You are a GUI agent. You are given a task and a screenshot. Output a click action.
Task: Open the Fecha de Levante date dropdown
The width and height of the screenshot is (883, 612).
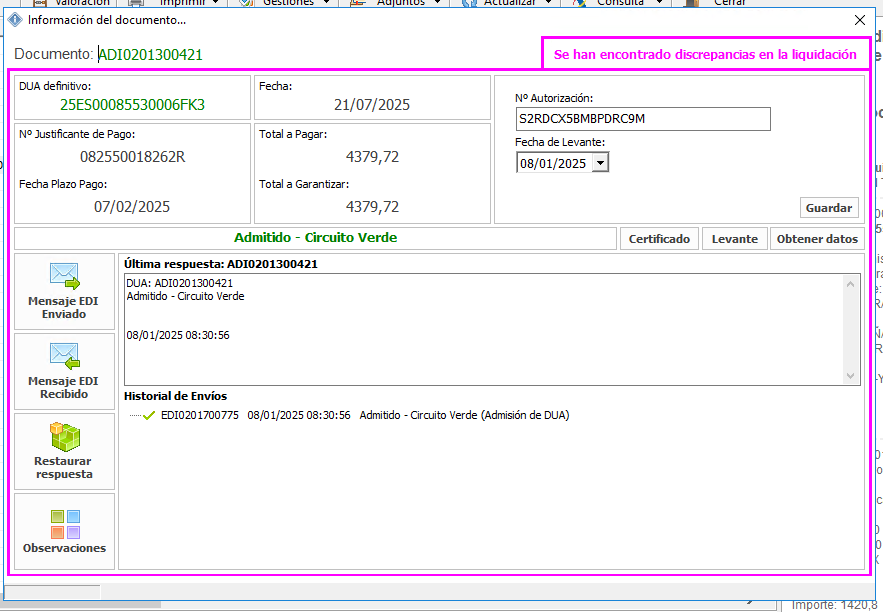(x=600, y=163)
